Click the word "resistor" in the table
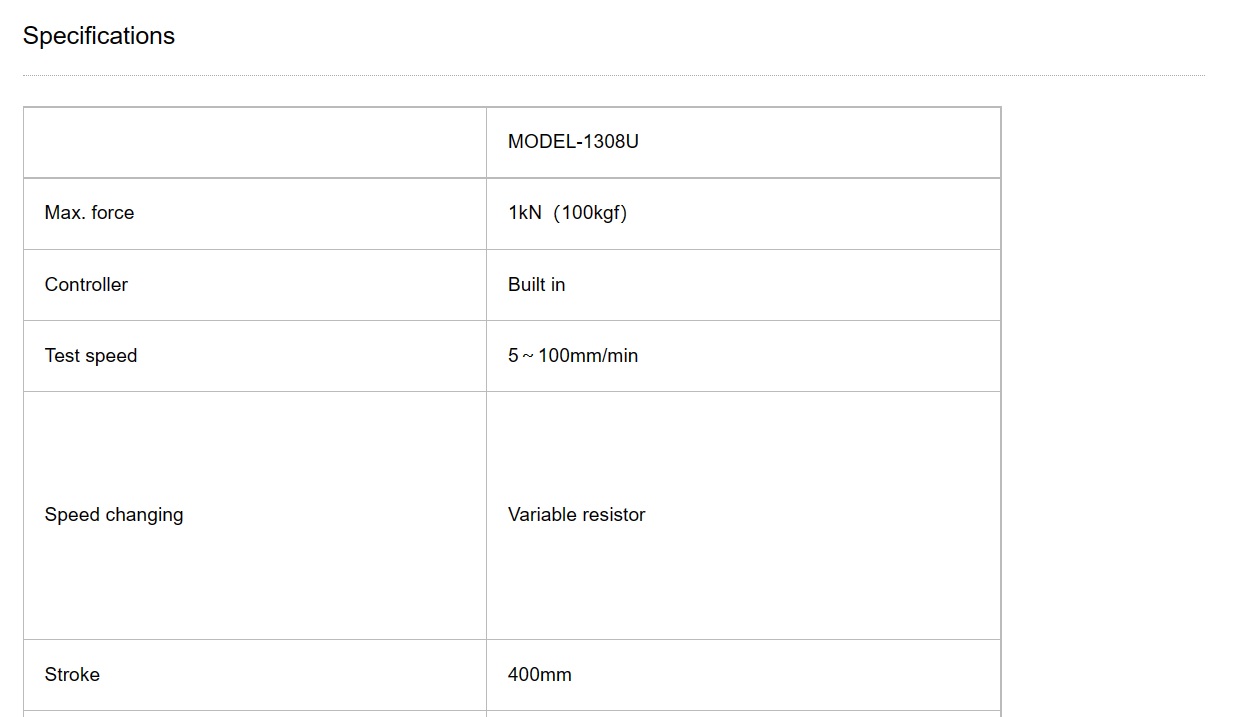The width and height of the screenshot is (1243, 717). coord(613,515)
